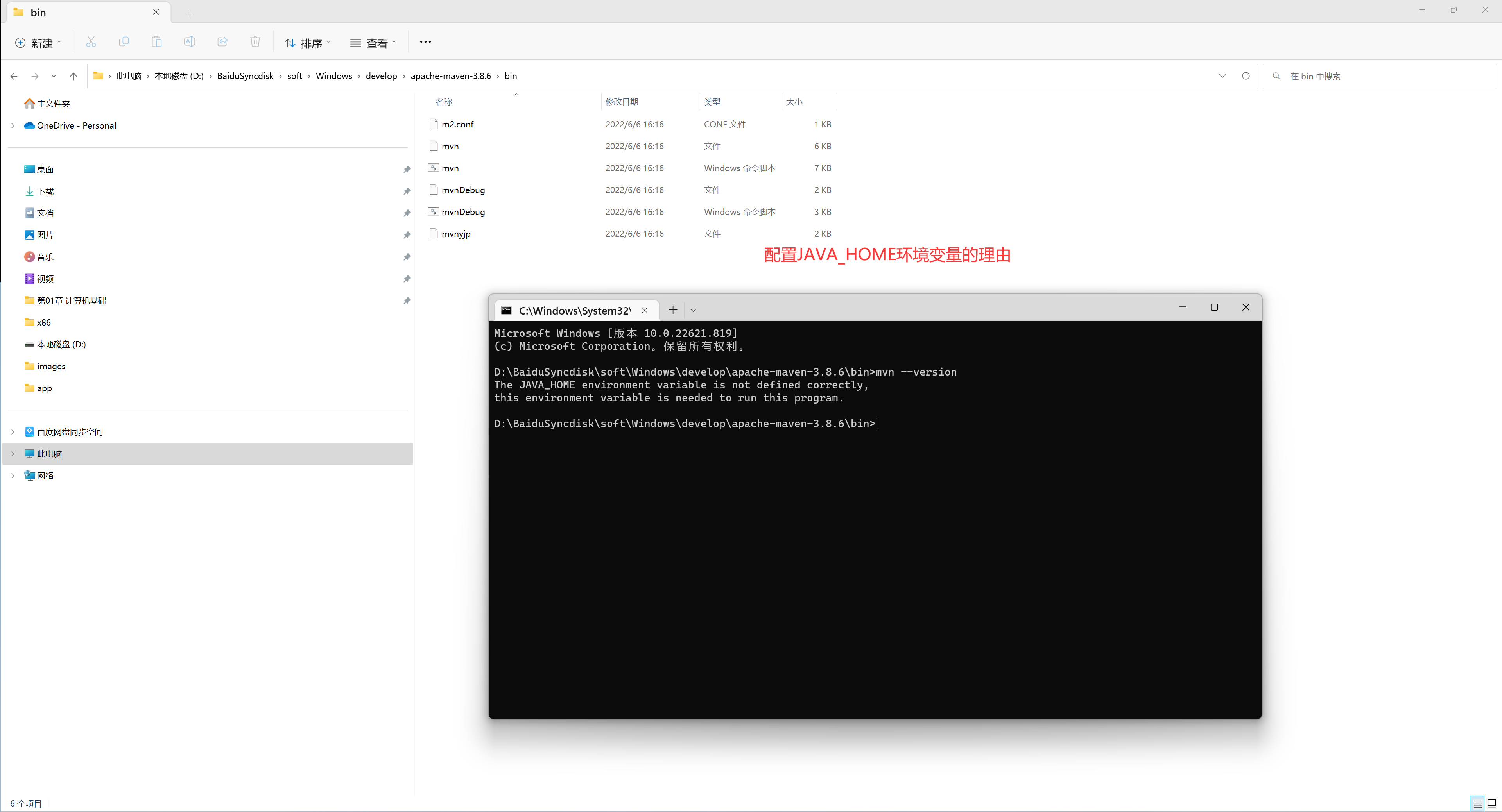Click the Delete trash icon
This screenshot has width=1502, height=812.
pos(255,42)
